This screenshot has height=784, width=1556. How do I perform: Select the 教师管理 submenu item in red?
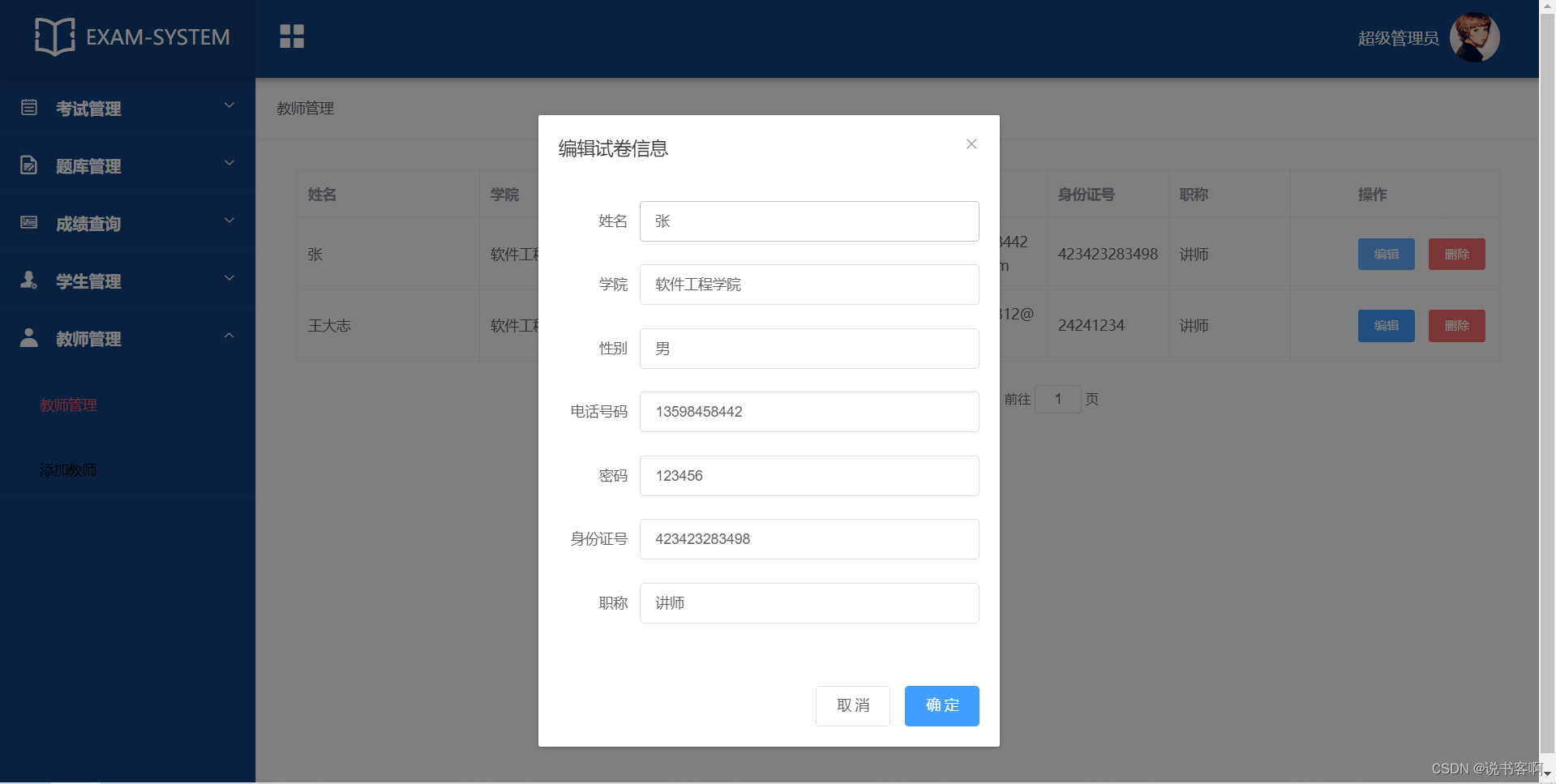click(69, 405)
